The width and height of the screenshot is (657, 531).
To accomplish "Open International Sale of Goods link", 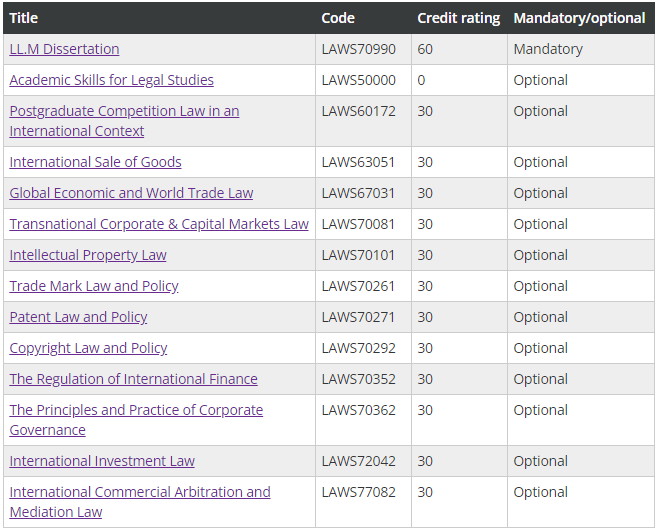I will 95,162.
